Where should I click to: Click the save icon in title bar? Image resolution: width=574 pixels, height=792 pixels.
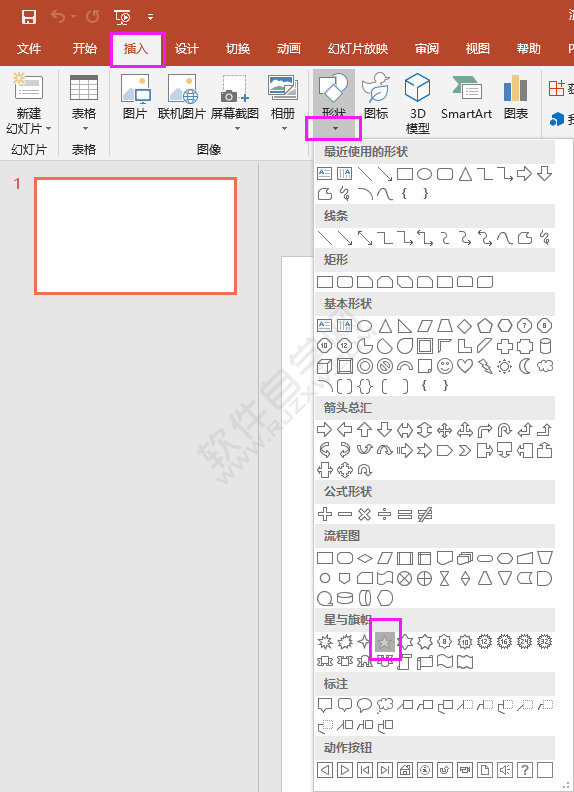(x=29, y=17)
